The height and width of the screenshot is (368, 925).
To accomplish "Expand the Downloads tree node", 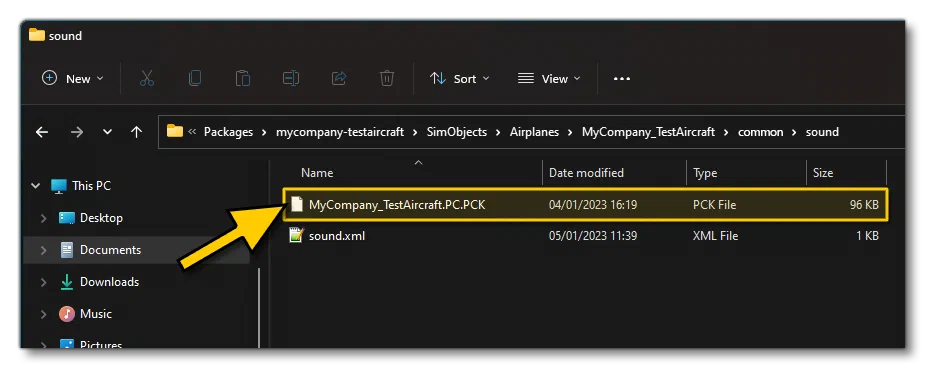I will click(x=44, y=282).
